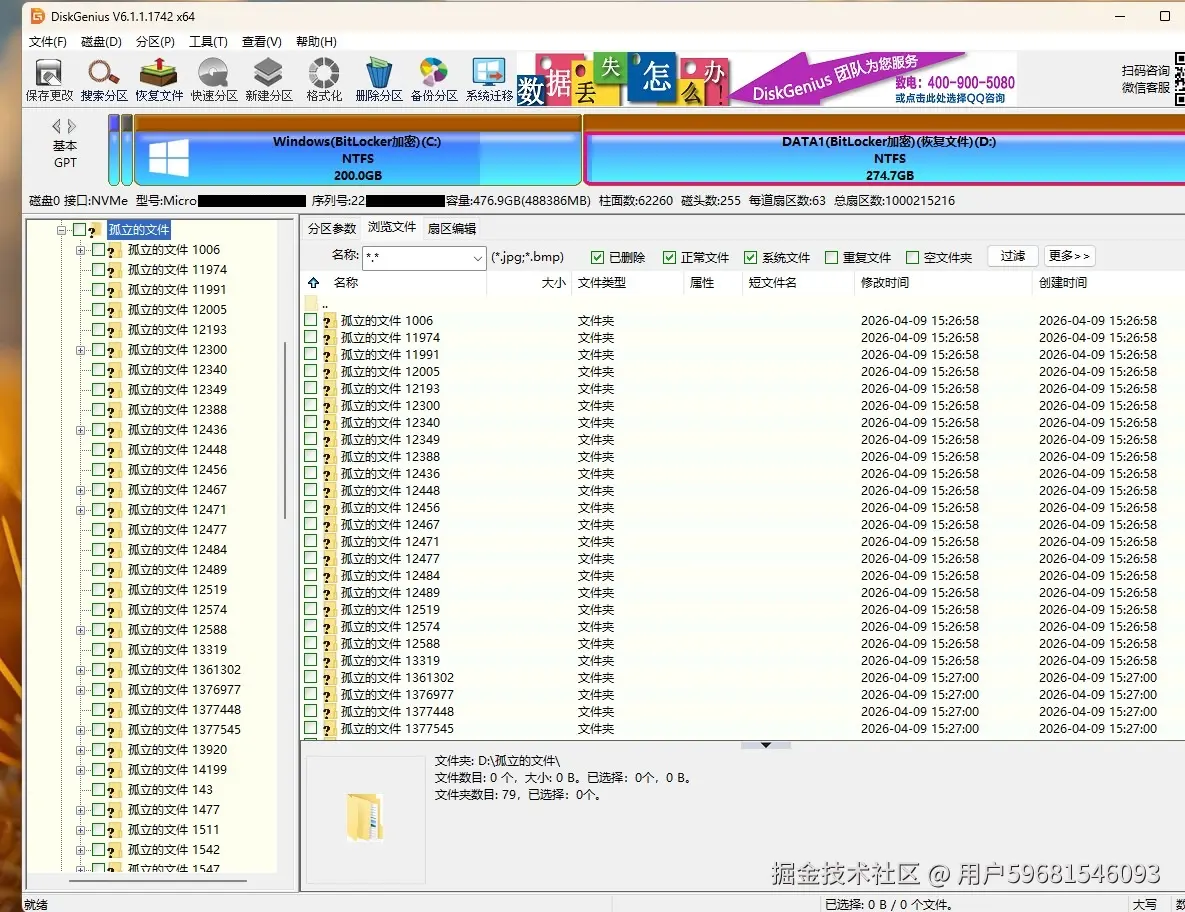Viewport: 1185px width, 912px height.
Task: Enable the 重复文件 filter checkbox
Action: [x=831, y=258]
